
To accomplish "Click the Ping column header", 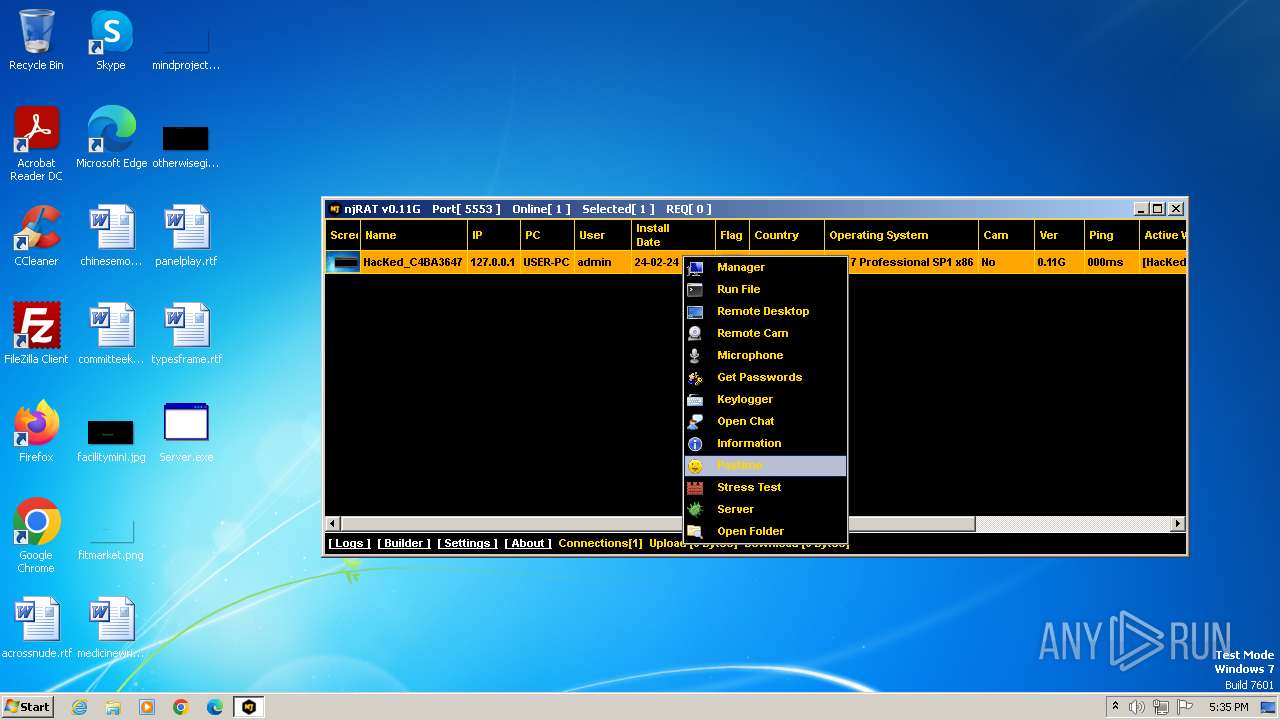I will click(x=1112, y=235).
